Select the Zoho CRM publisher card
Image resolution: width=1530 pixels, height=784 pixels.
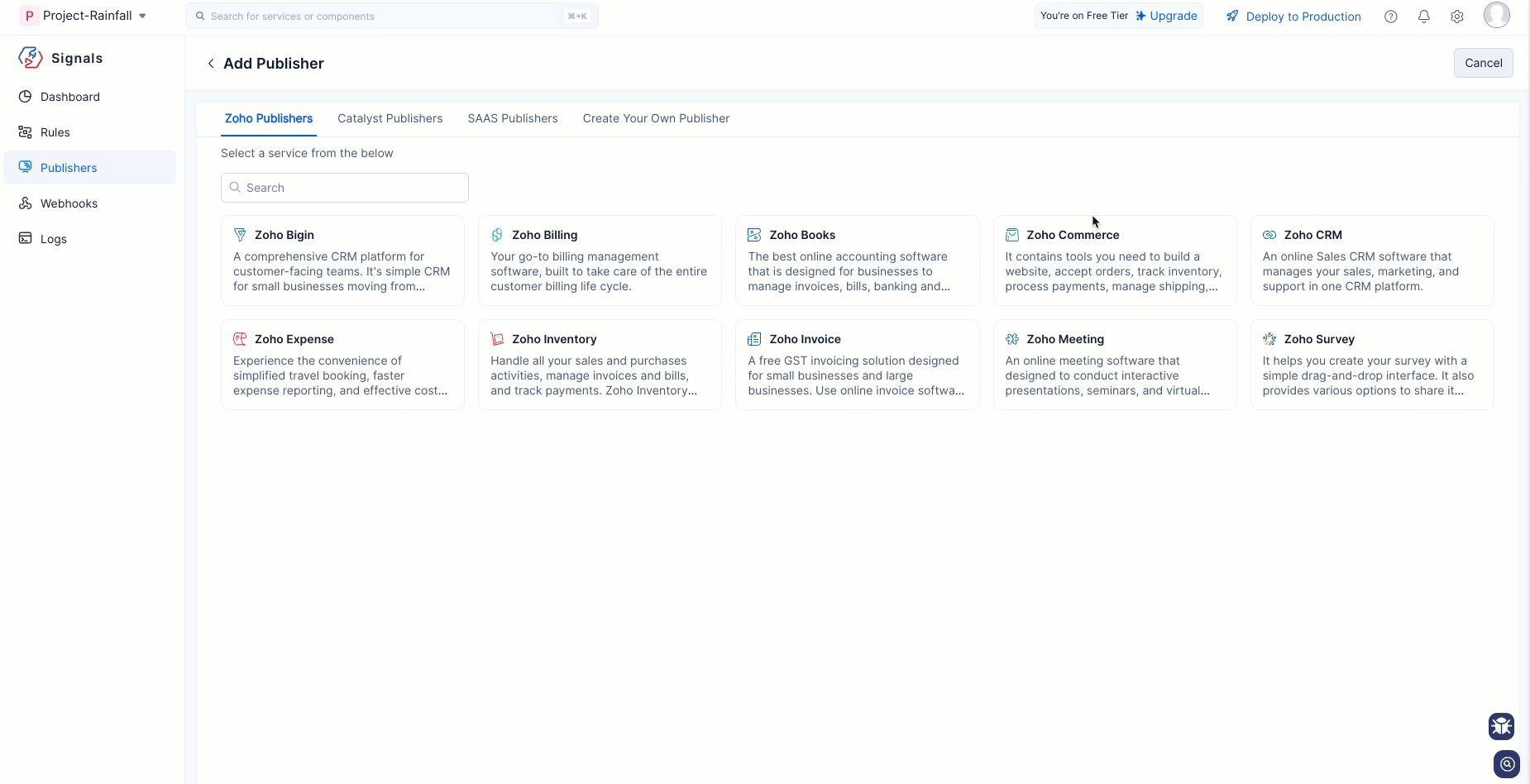tap(1371, 261)
